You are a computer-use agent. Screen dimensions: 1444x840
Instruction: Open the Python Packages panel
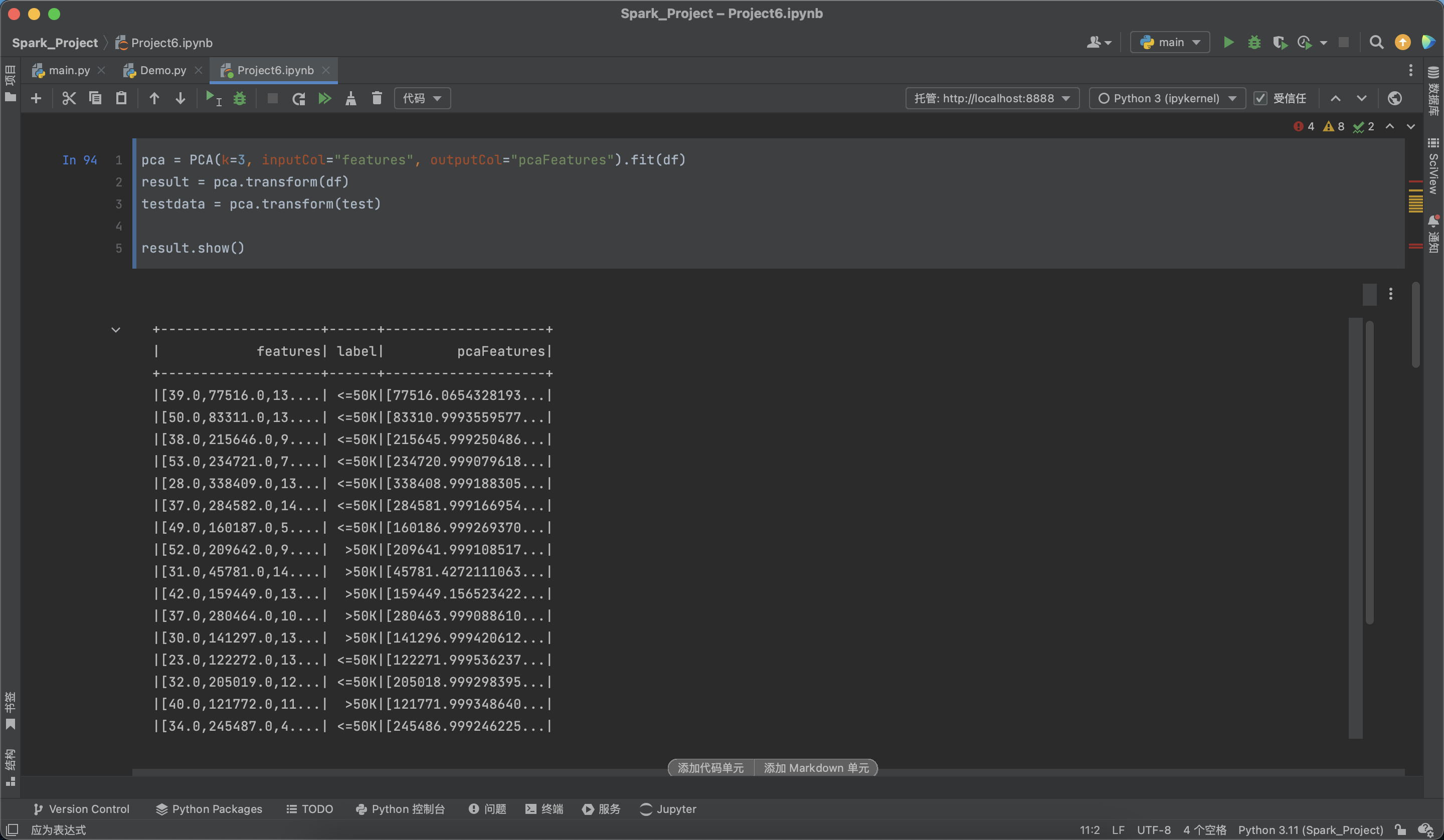(x=209, y=809)
